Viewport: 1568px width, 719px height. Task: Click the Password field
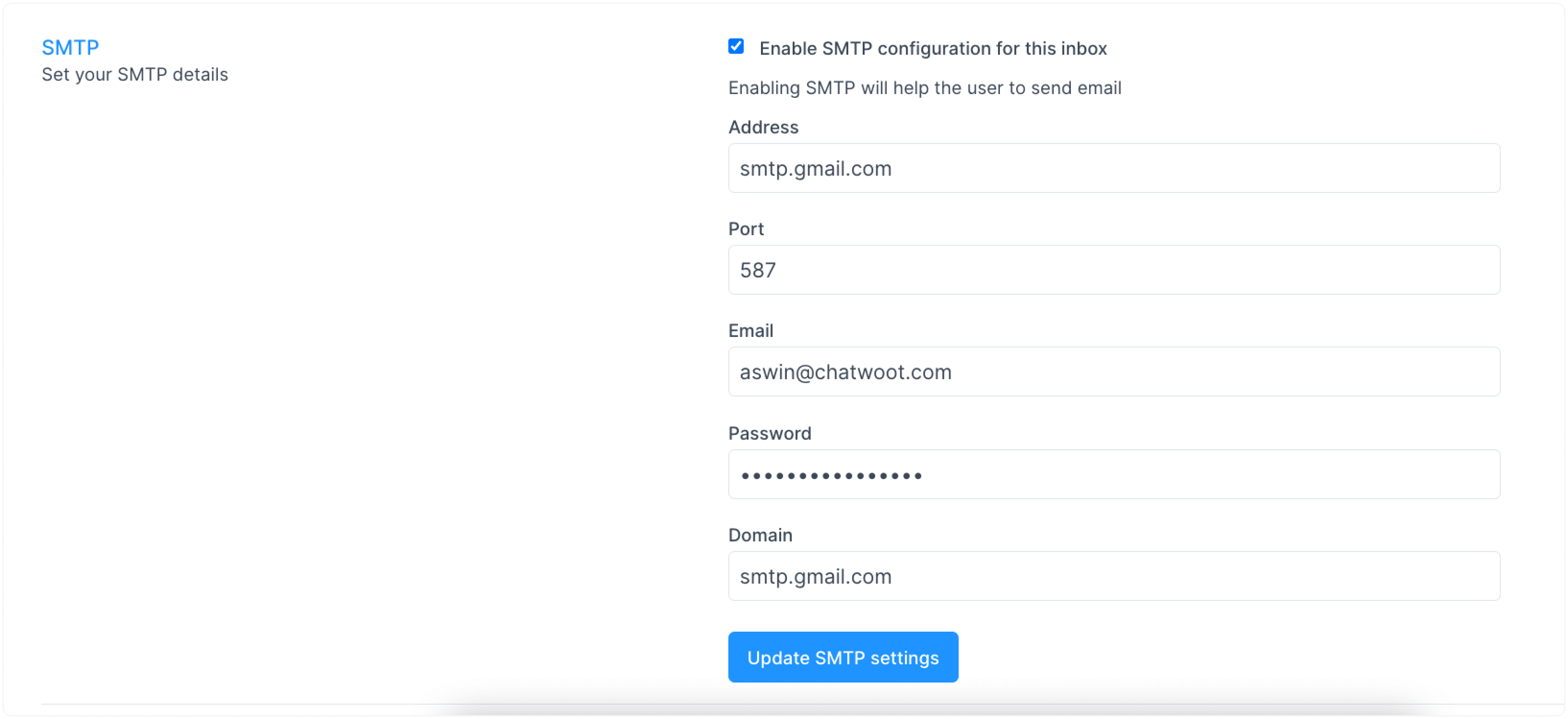(x=1113, y=475)
